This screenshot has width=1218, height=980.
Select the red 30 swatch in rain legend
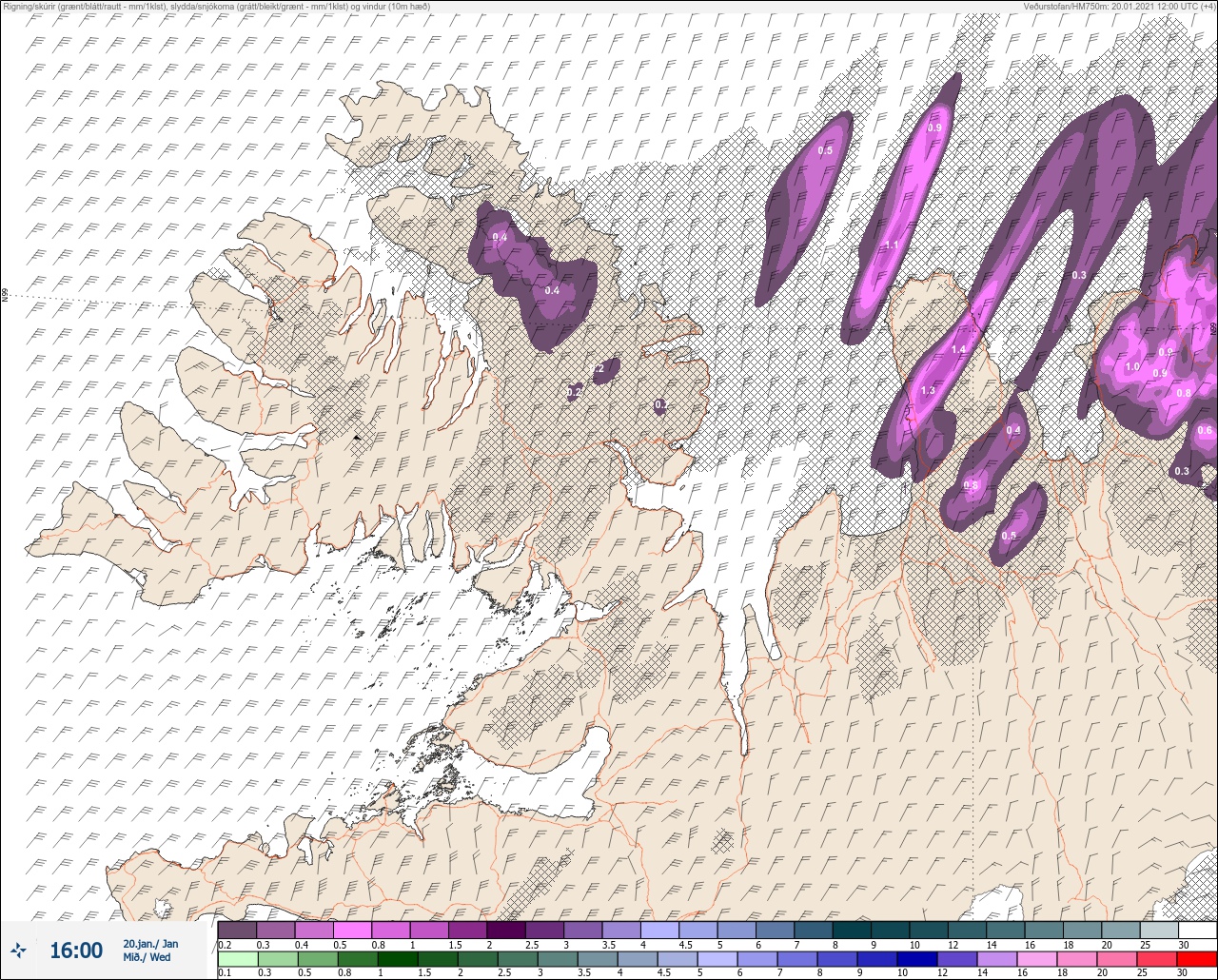[x=1197, y=959]
